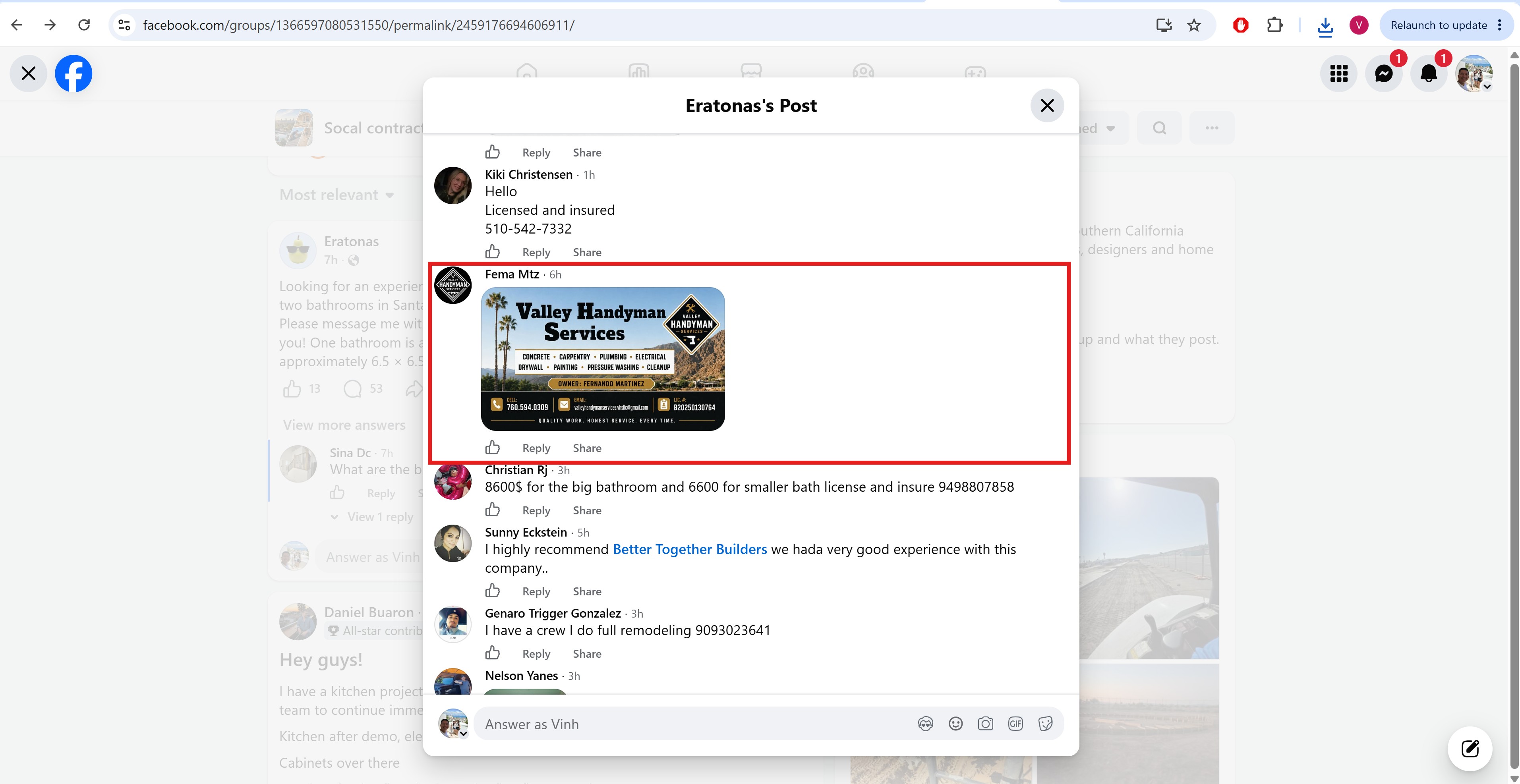Open the Valley Handyman Services business card image
Viewport: 1520px width, 784px height.
point(603,359)
